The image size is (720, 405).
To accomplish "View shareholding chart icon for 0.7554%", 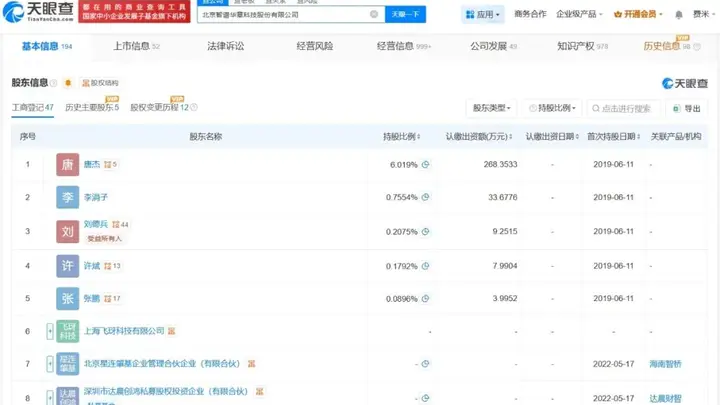I will pos(425,197).
